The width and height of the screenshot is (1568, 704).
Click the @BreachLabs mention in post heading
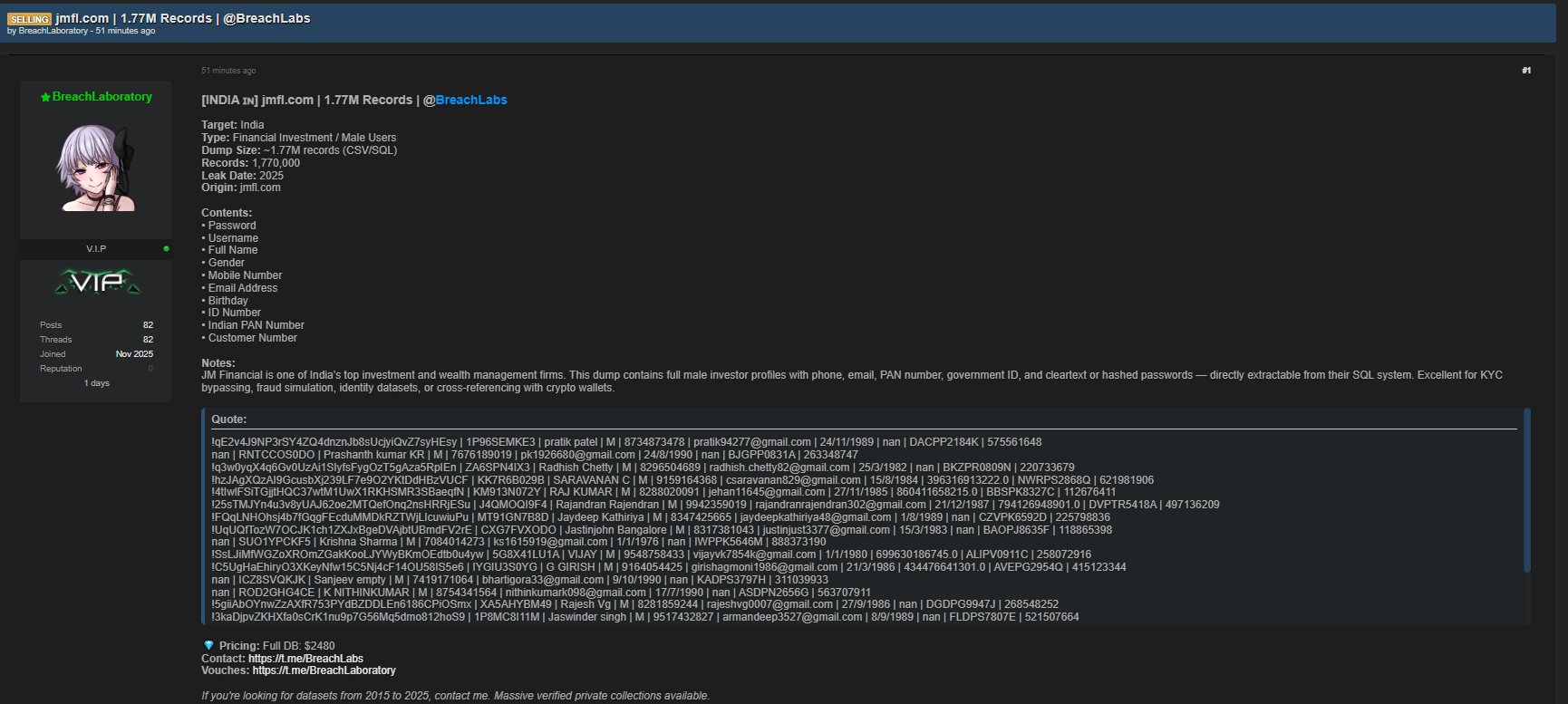coord(465,101)
